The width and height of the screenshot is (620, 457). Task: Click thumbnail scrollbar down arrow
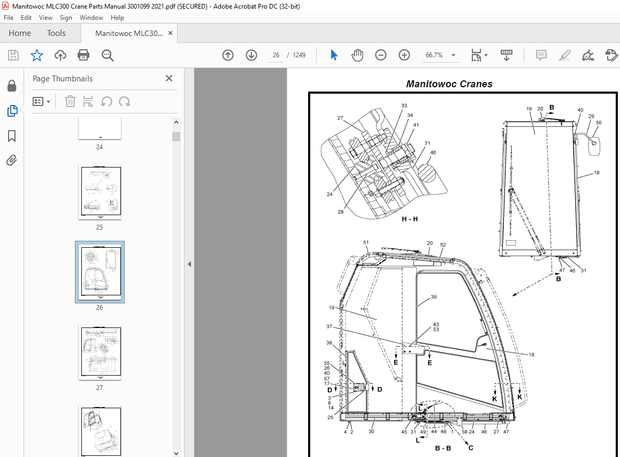(x=176, y=453)
